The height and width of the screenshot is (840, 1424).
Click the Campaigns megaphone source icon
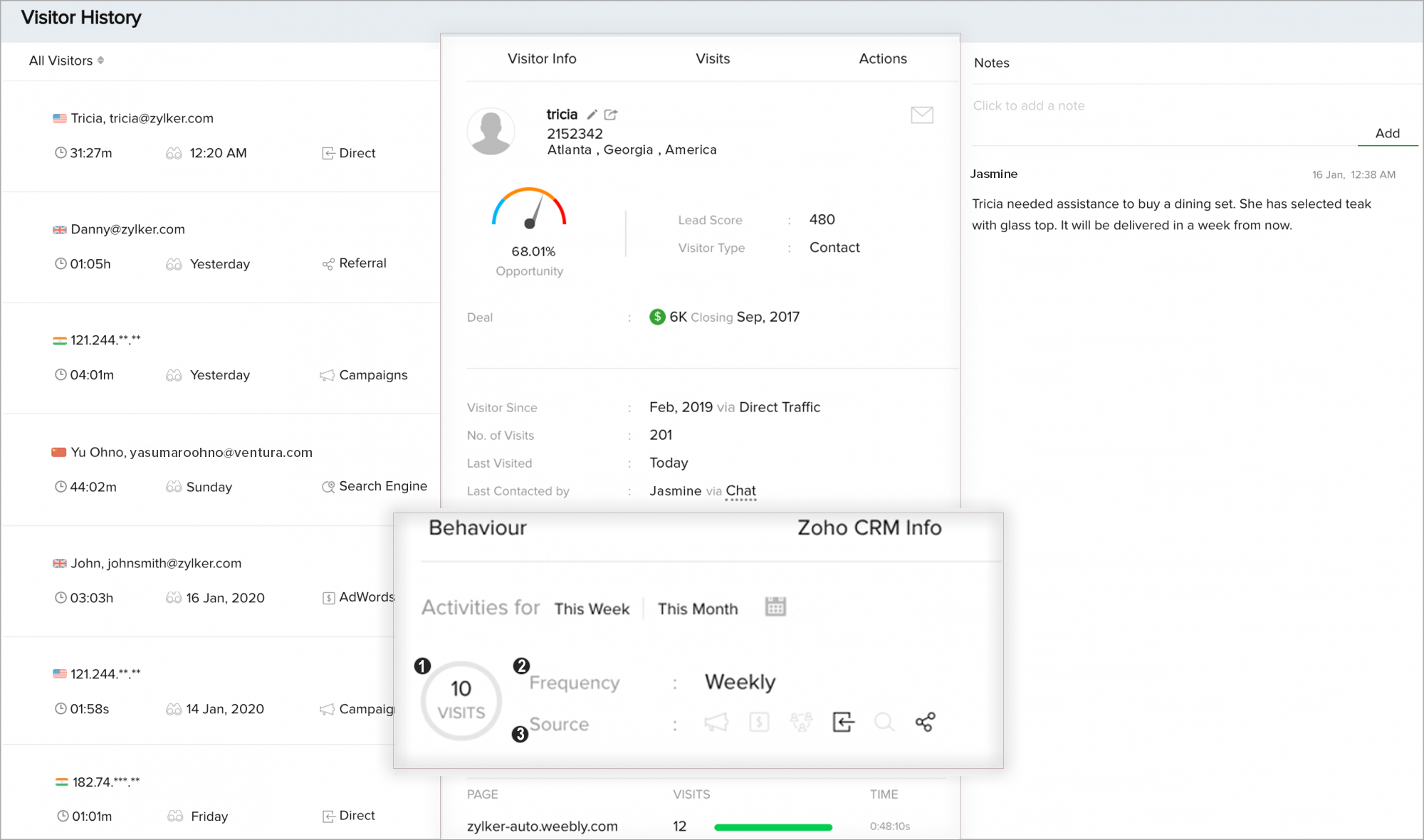pyautogui.click(x=716, y=723)
